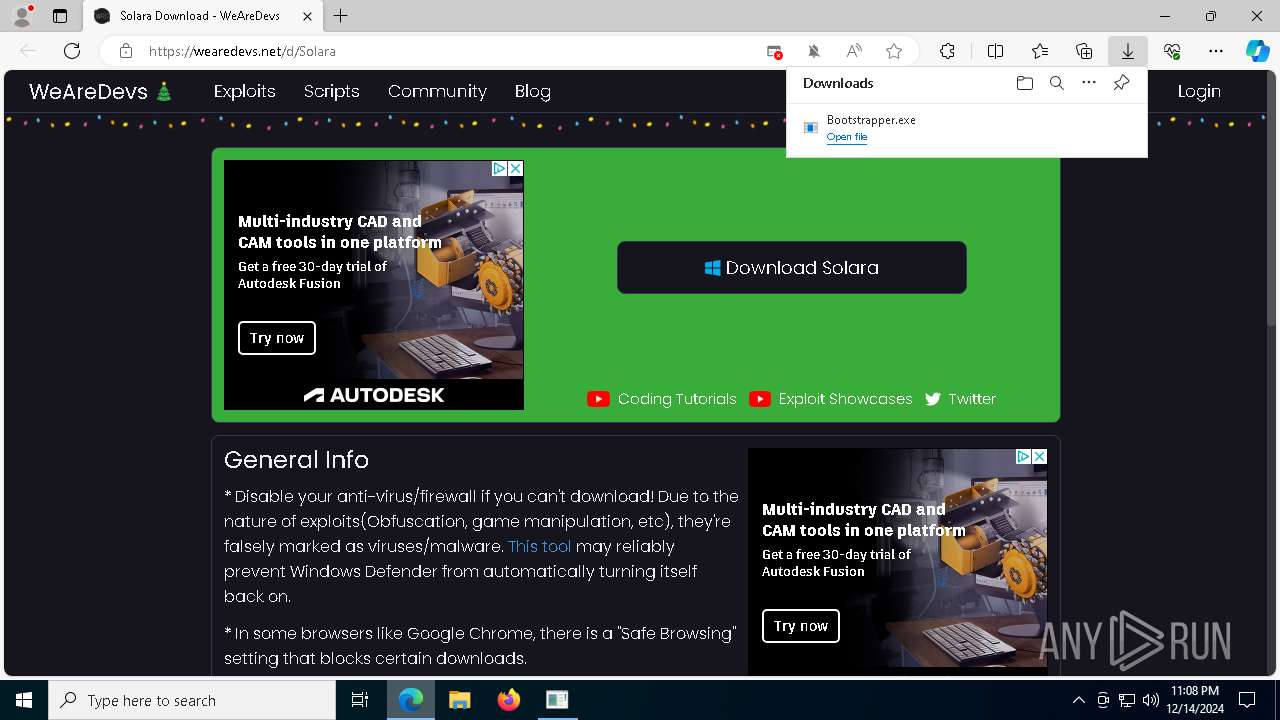Open more options in Downloads panel

[x=1089, y=83]
